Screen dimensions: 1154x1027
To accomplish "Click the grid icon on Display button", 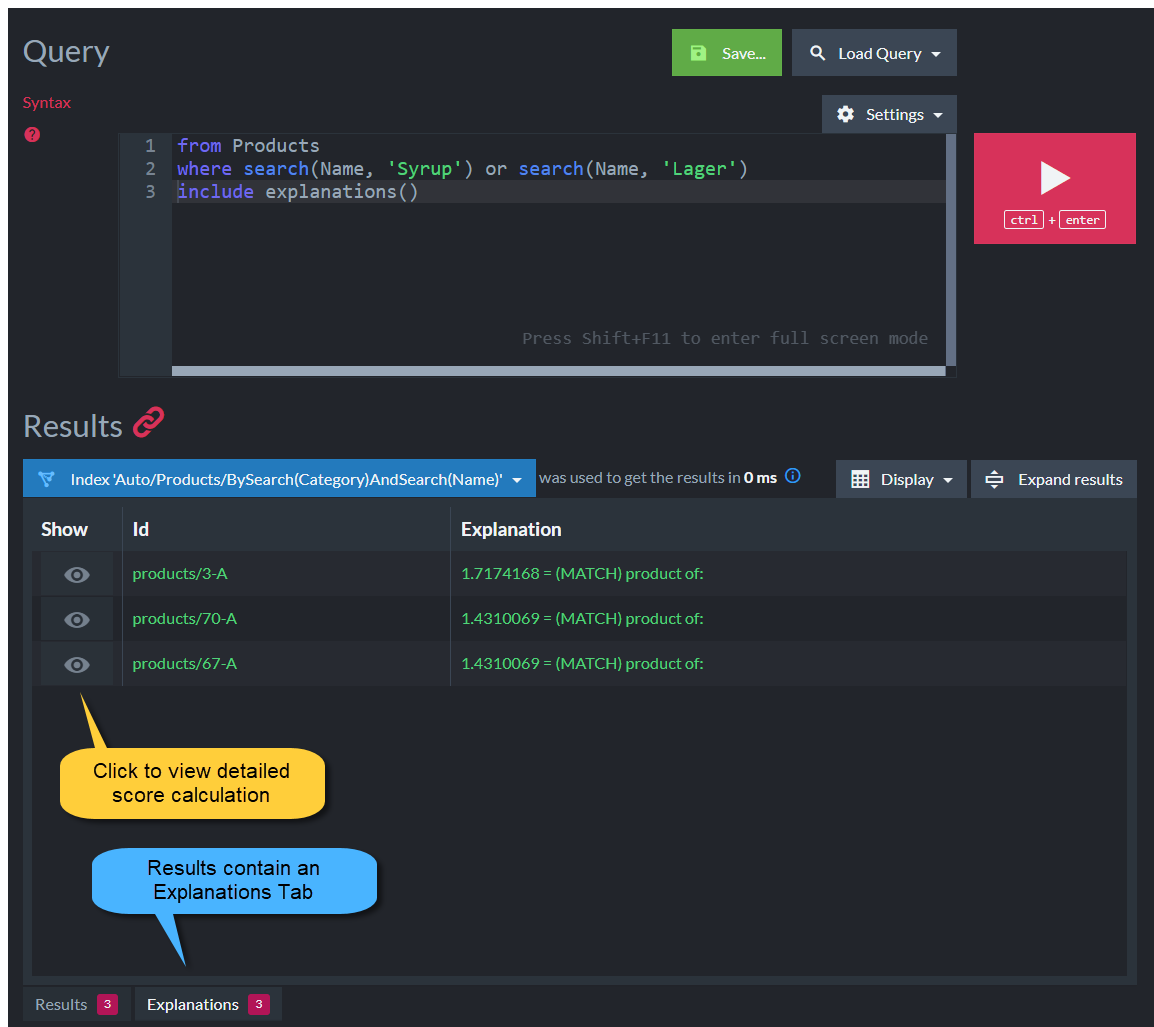I will pos(860,479).
